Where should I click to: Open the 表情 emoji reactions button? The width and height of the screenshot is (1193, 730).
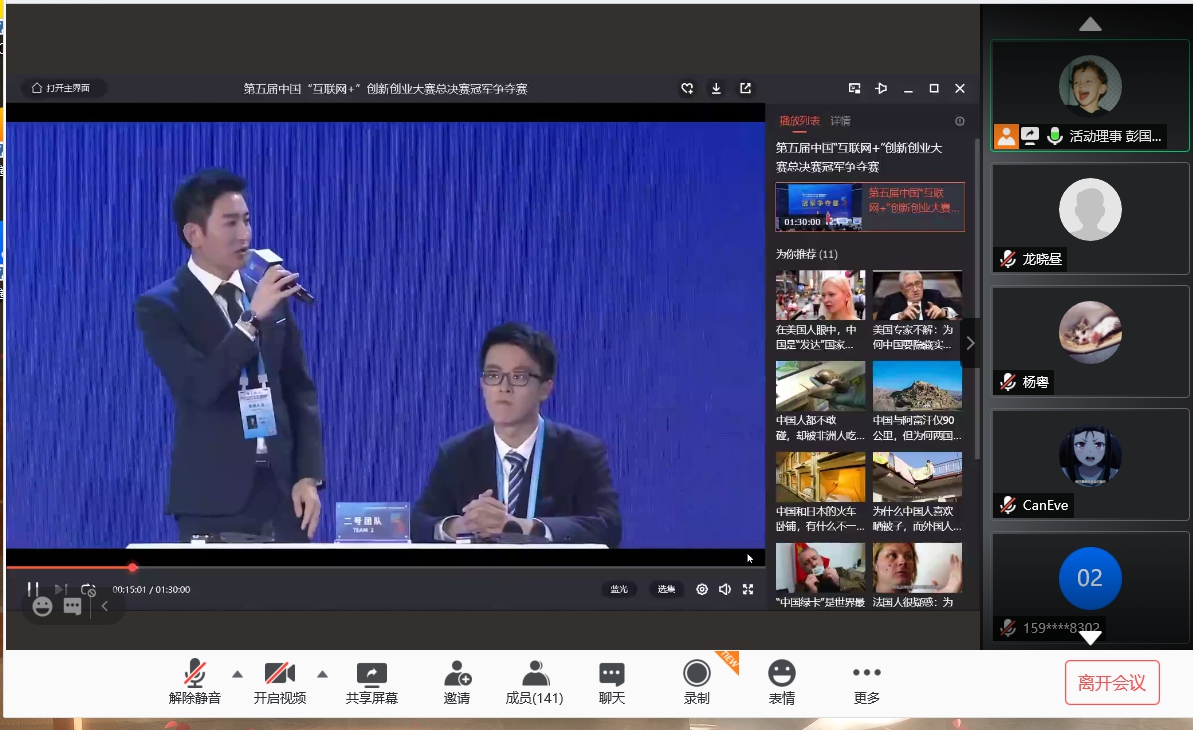click(x=781, y=682)
